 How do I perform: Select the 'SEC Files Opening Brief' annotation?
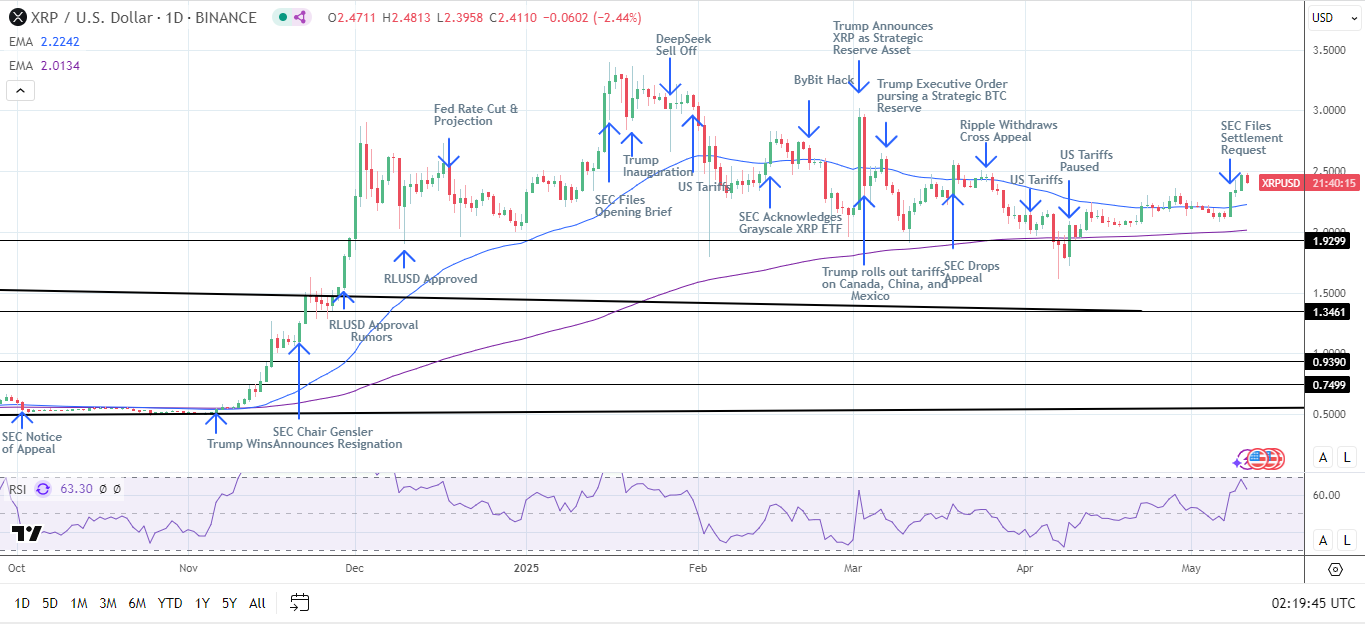632,206
